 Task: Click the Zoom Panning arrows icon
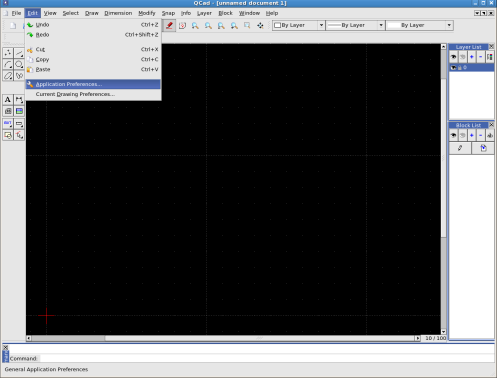pos(260,25)
